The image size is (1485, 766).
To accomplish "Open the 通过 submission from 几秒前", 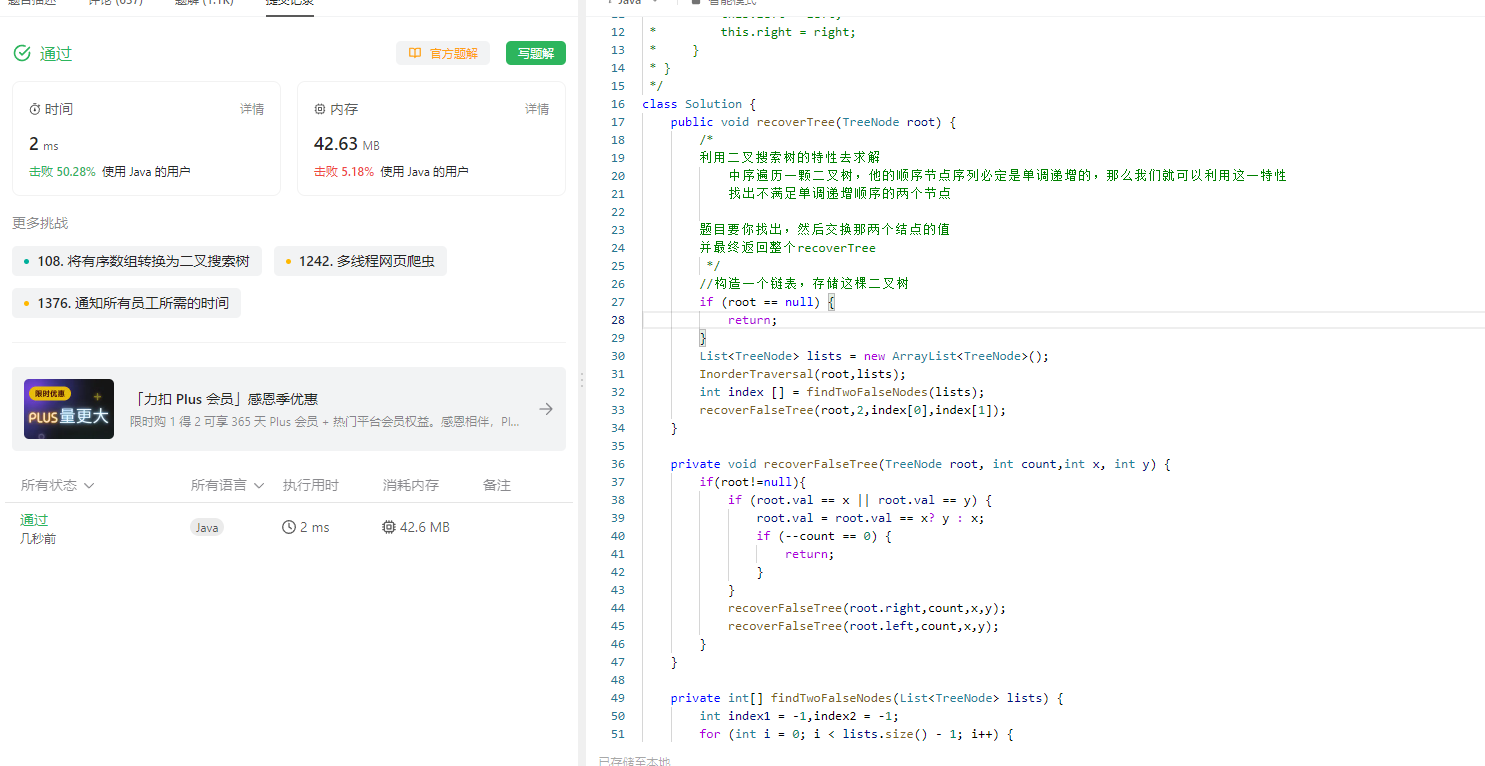I will pos(34,520).
